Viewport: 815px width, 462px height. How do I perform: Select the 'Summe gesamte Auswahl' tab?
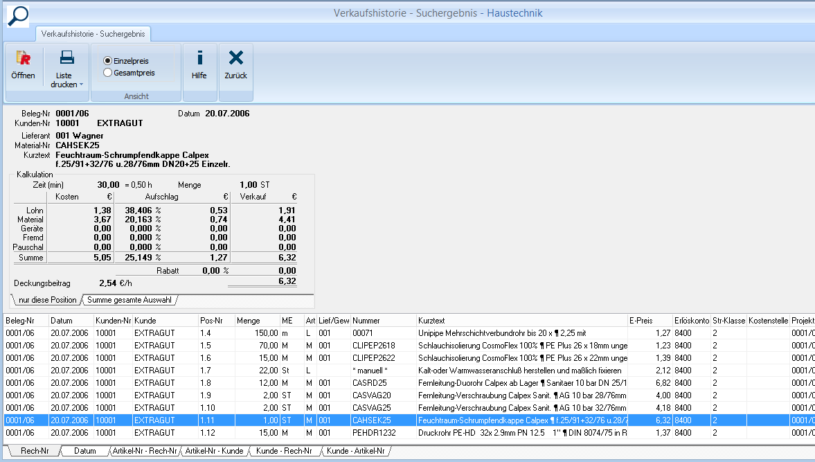point(129,300)
